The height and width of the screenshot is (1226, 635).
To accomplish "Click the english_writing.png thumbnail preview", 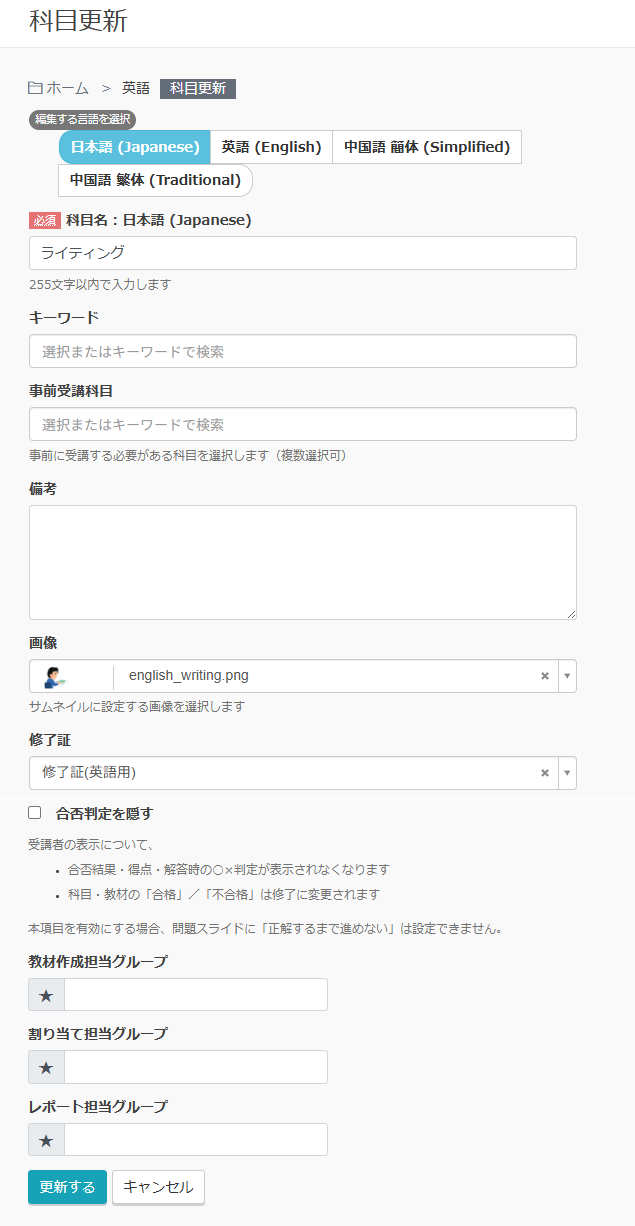I will point(55,676).
